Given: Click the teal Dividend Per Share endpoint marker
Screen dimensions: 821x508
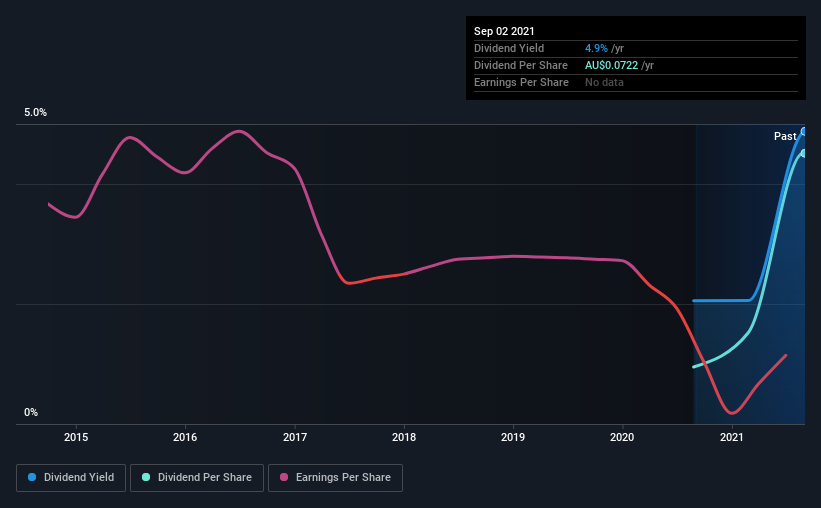Looking at the screenshot, I should pos(804,153).
